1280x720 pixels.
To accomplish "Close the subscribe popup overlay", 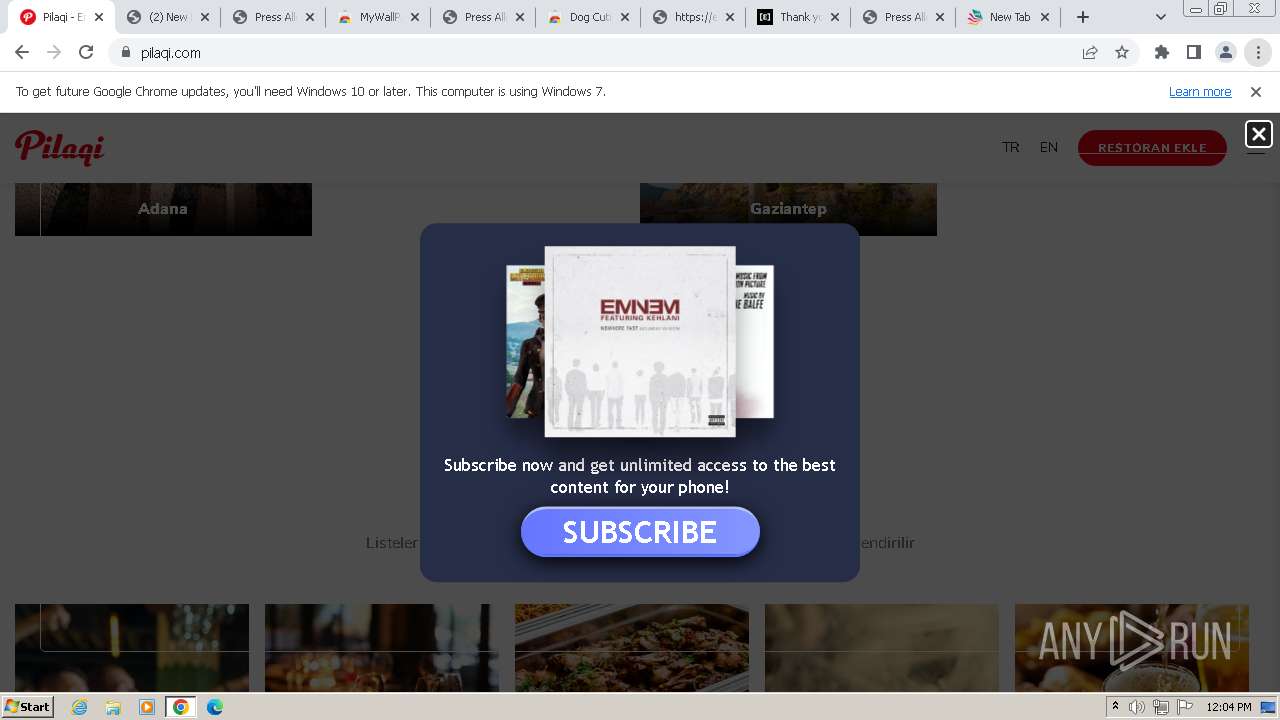I will tap(1258, 134).
